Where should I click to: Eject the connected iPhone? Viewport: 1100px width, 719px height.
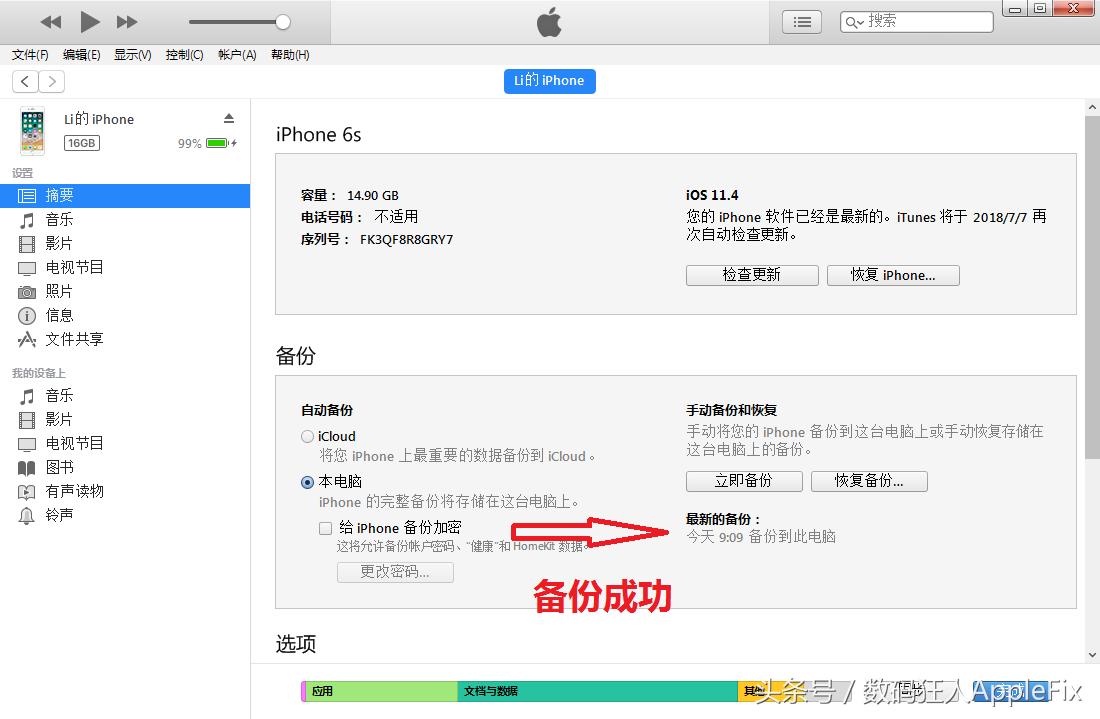click(x=229, y=116)
